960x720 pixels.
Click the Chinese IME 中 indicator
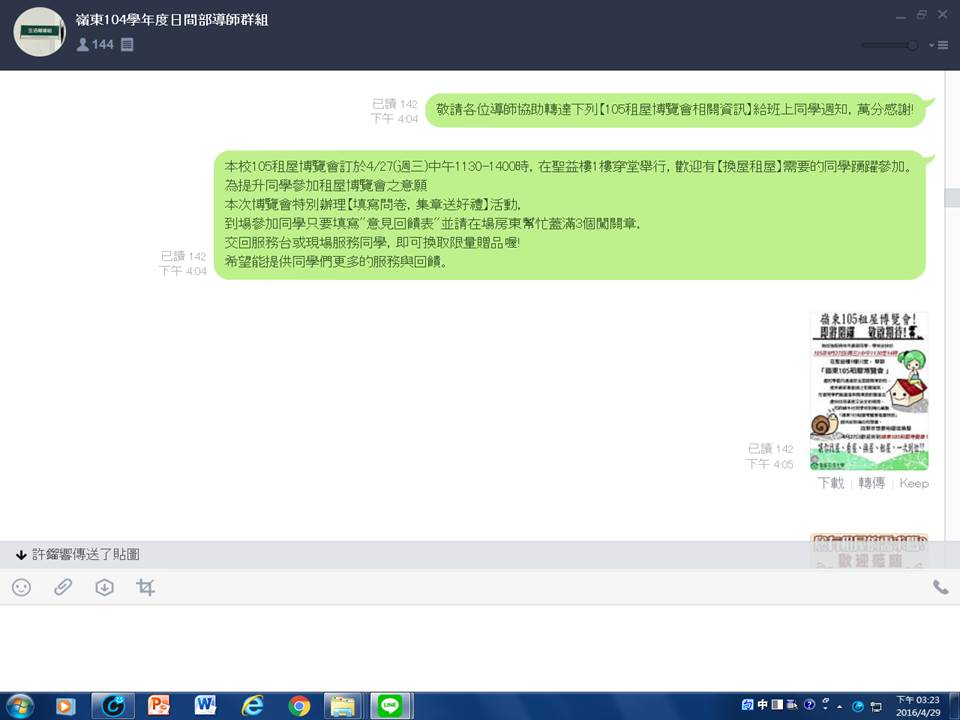(762, 705)
